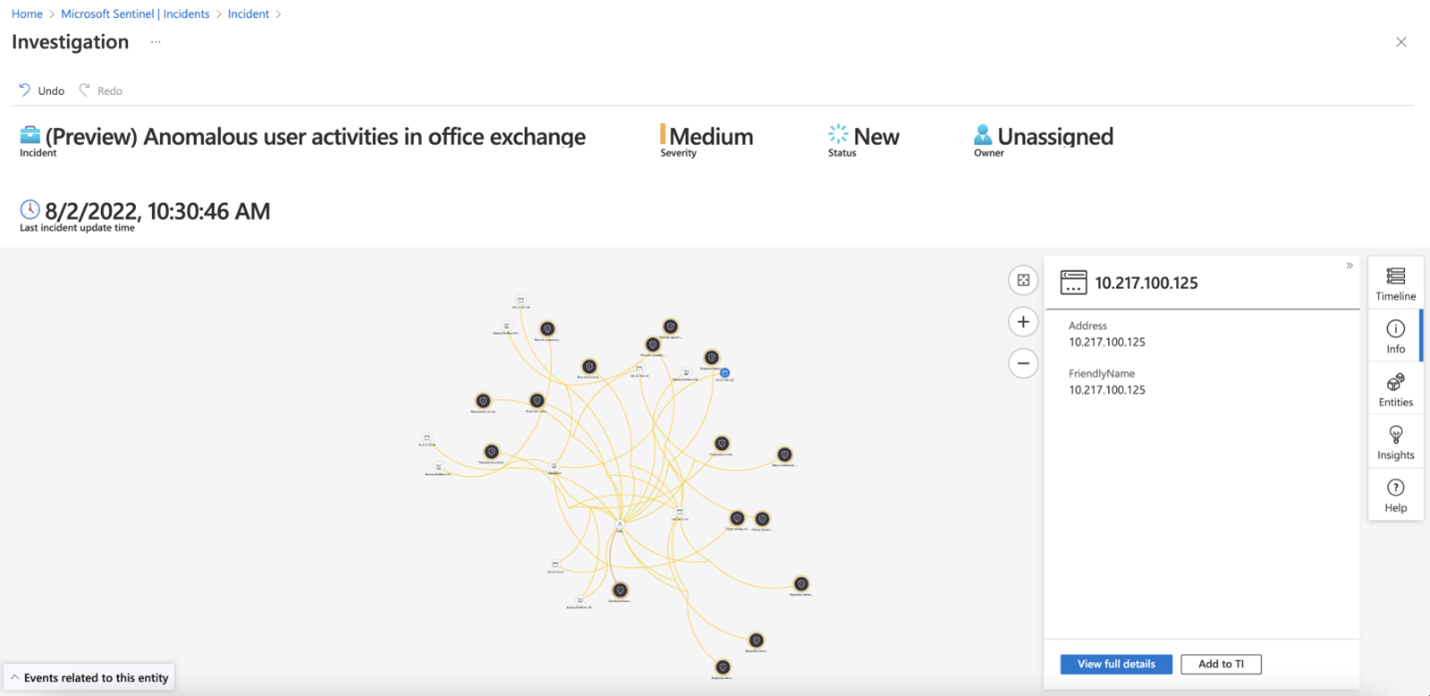Screen dimensions: 1430x696
Task: Open the Timeline panel
Action: (1395, 283)
